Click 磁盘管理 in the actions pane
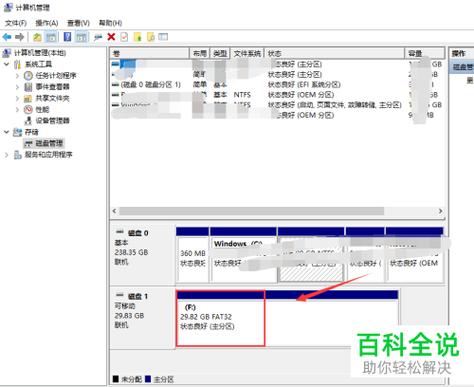Viewport: 474px width, 387px height. [462, 67]
